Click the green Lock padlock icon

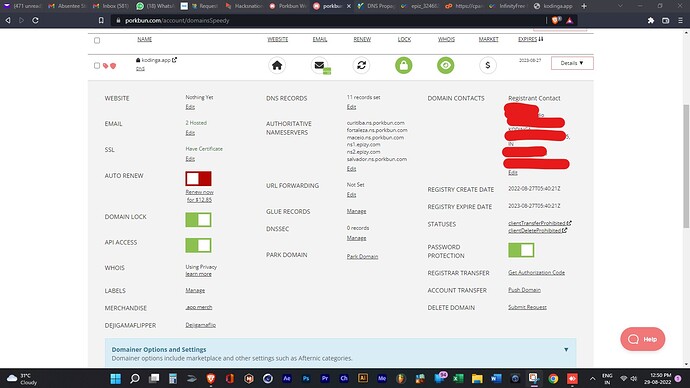(404, 66)
